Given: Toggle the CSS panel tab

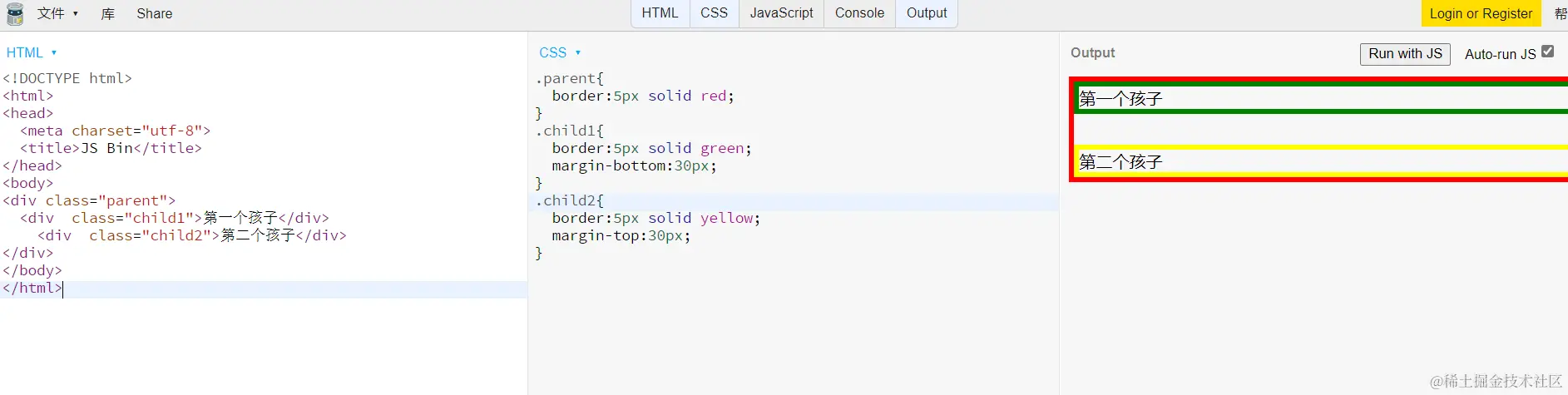Looking at the screenshot, I should (714, 13).
